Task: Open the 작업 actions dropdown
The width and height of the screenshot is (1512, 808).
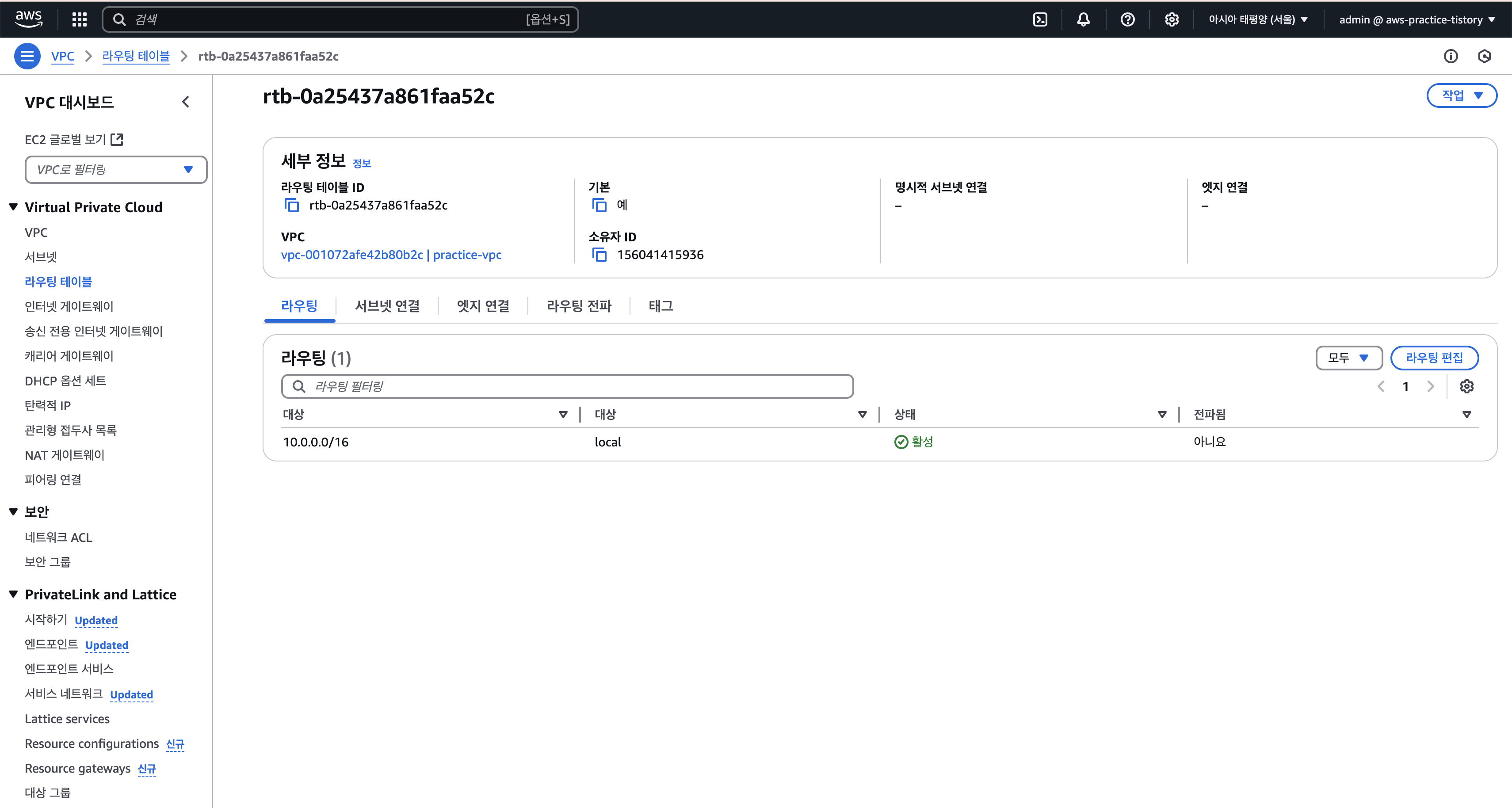Action: pyautogui.click(x=1461, y=95)
